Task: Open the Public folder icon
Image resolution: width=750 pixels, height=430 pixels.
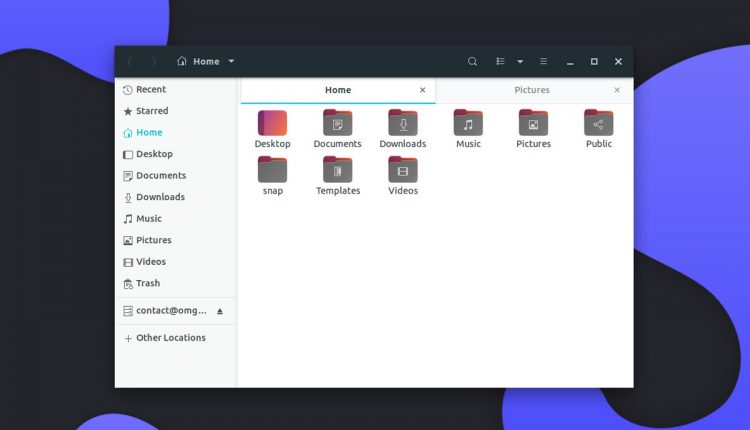Action: [598, 123]
